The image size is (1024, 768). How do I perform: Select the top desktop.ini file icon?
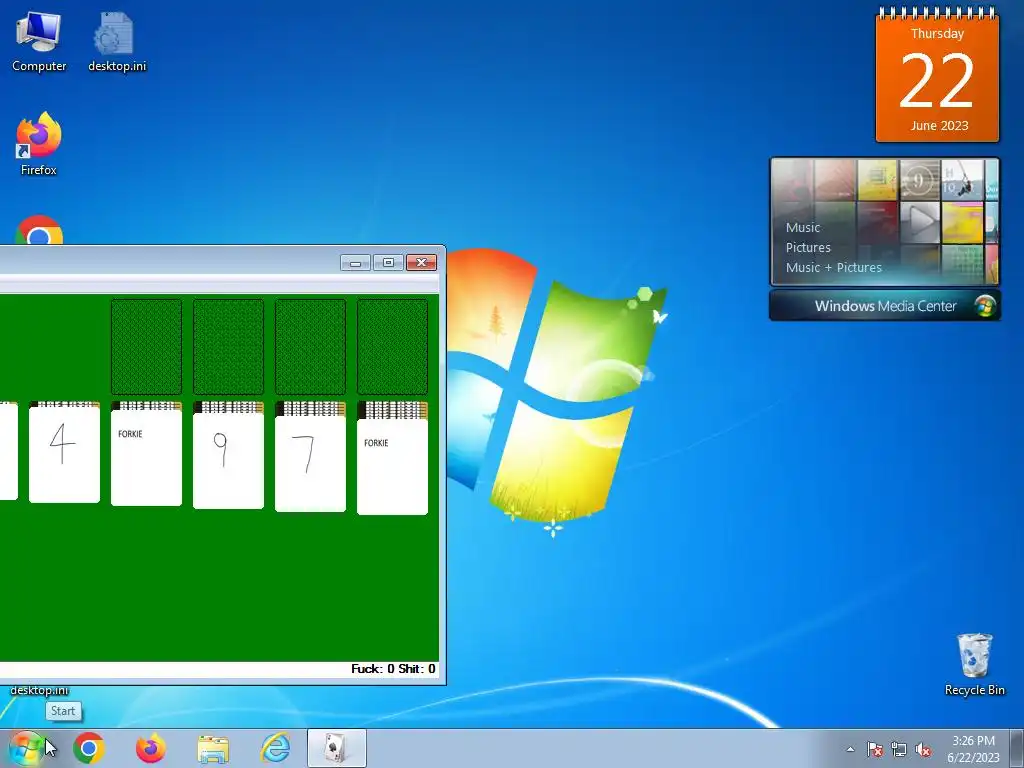pyautogui.click(x=117, y=40)
